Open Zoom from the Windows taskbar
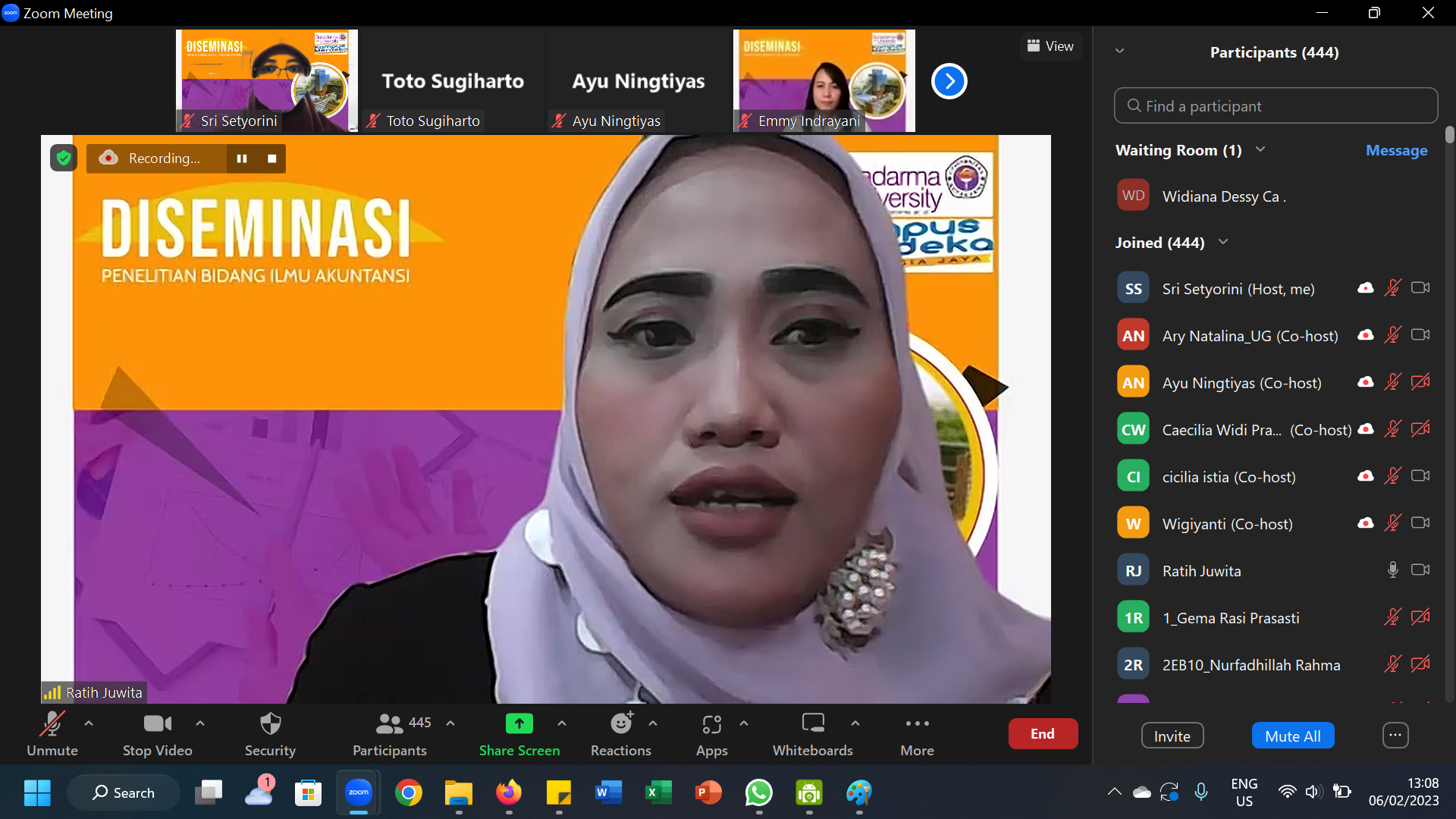 [x=358, y=792]
